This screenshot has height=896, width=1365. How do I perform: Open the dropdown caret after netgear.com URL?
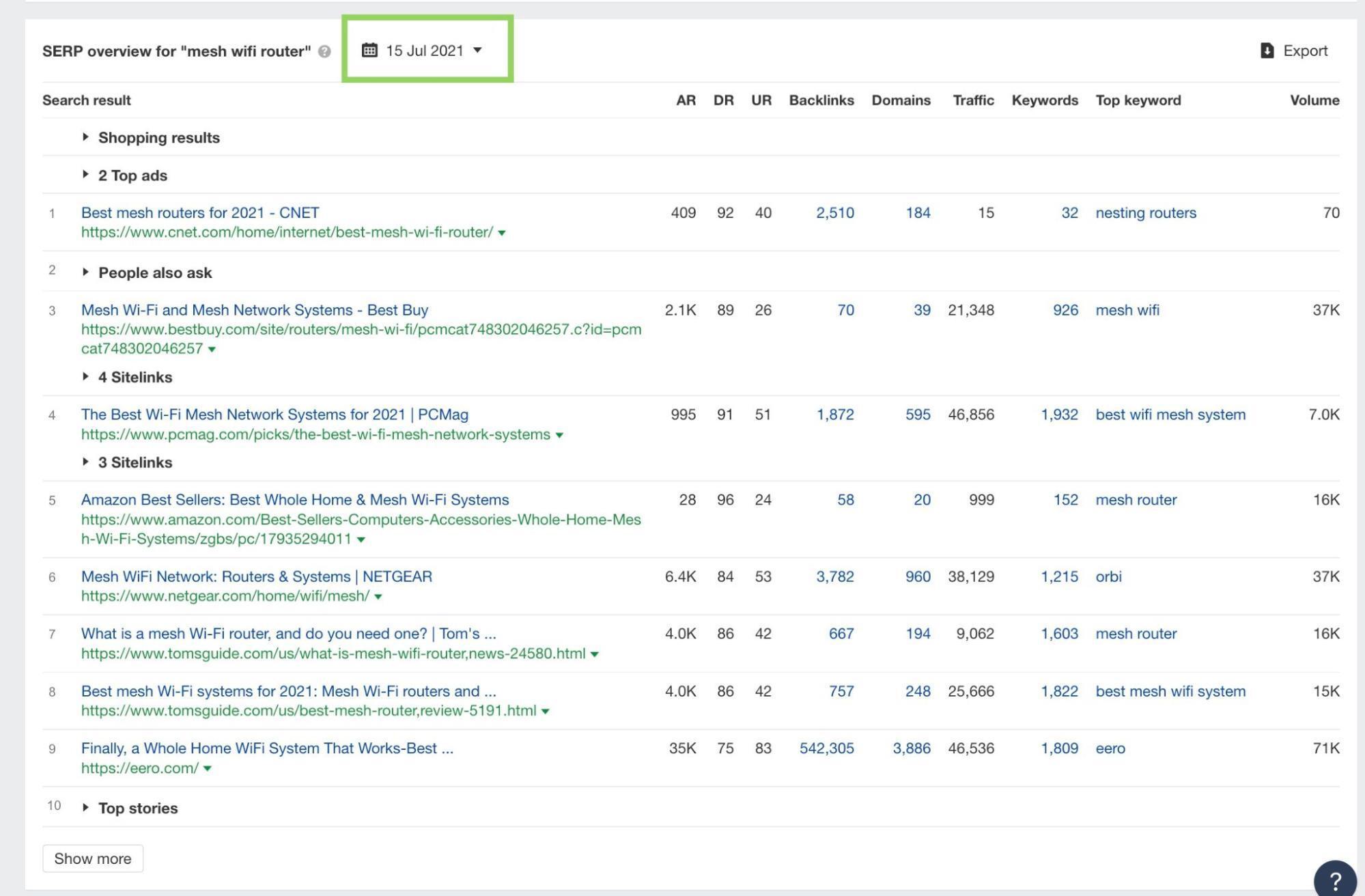coord(378,597)
